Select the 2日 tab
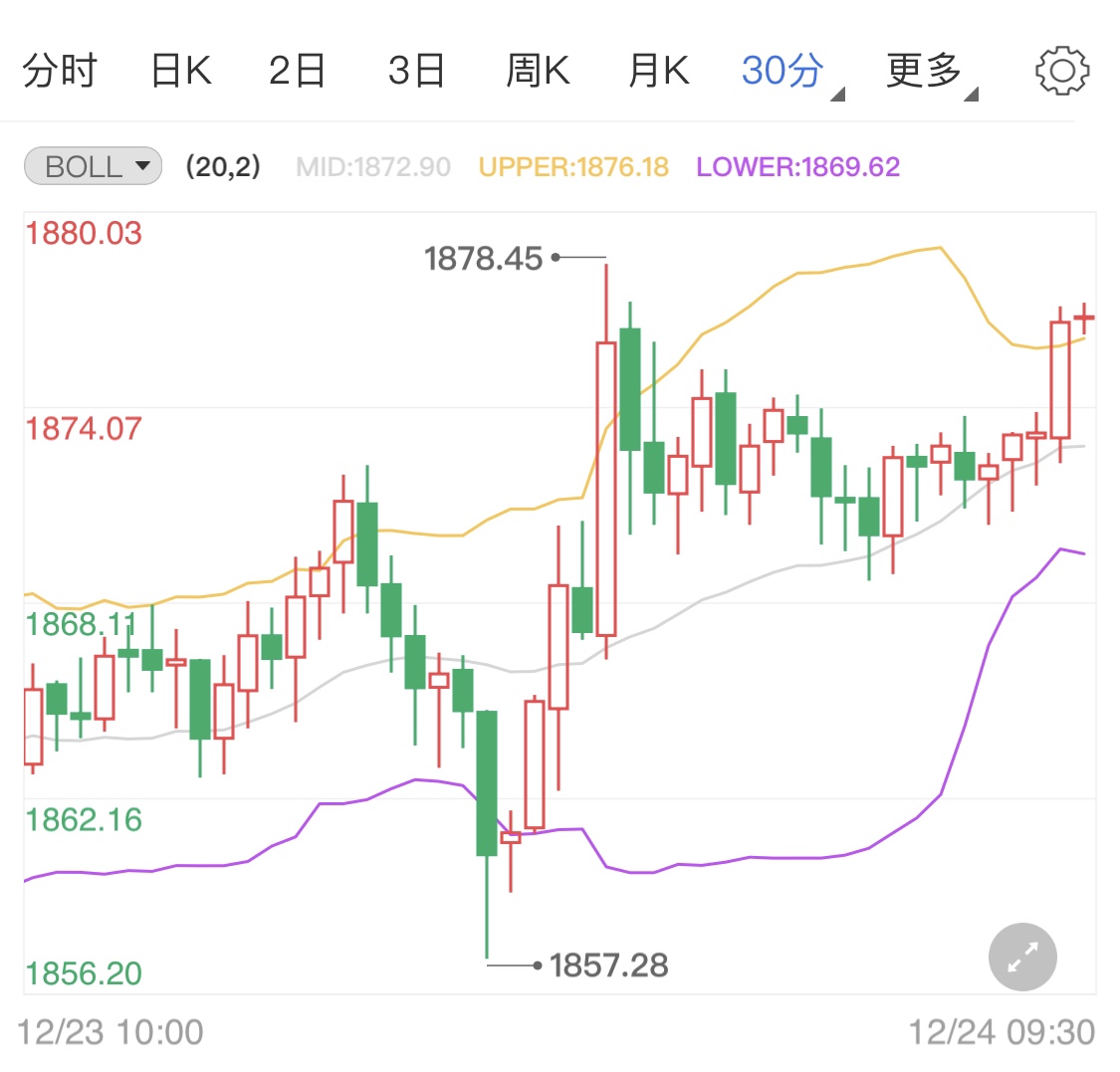 coord(297,71)
